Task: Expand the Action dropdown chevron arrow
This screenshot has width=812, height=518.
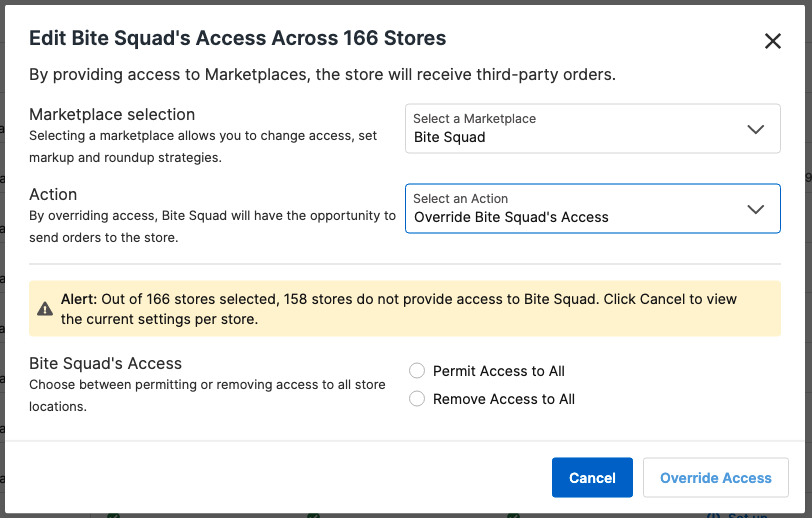Action: [756, 209]
